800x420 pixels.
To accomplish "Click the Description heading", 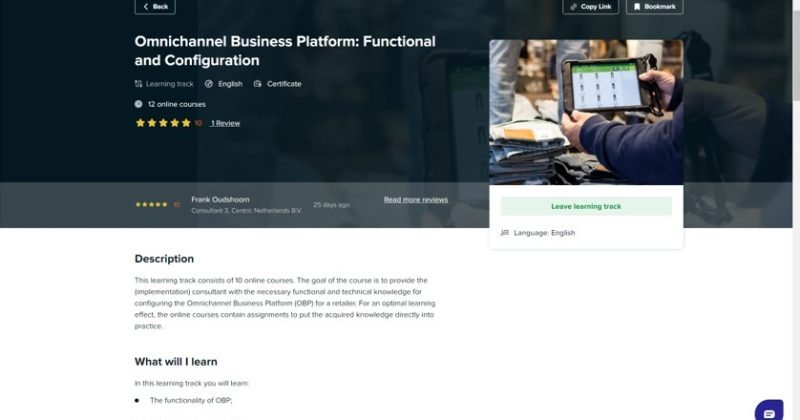I will tap(164, 259).
